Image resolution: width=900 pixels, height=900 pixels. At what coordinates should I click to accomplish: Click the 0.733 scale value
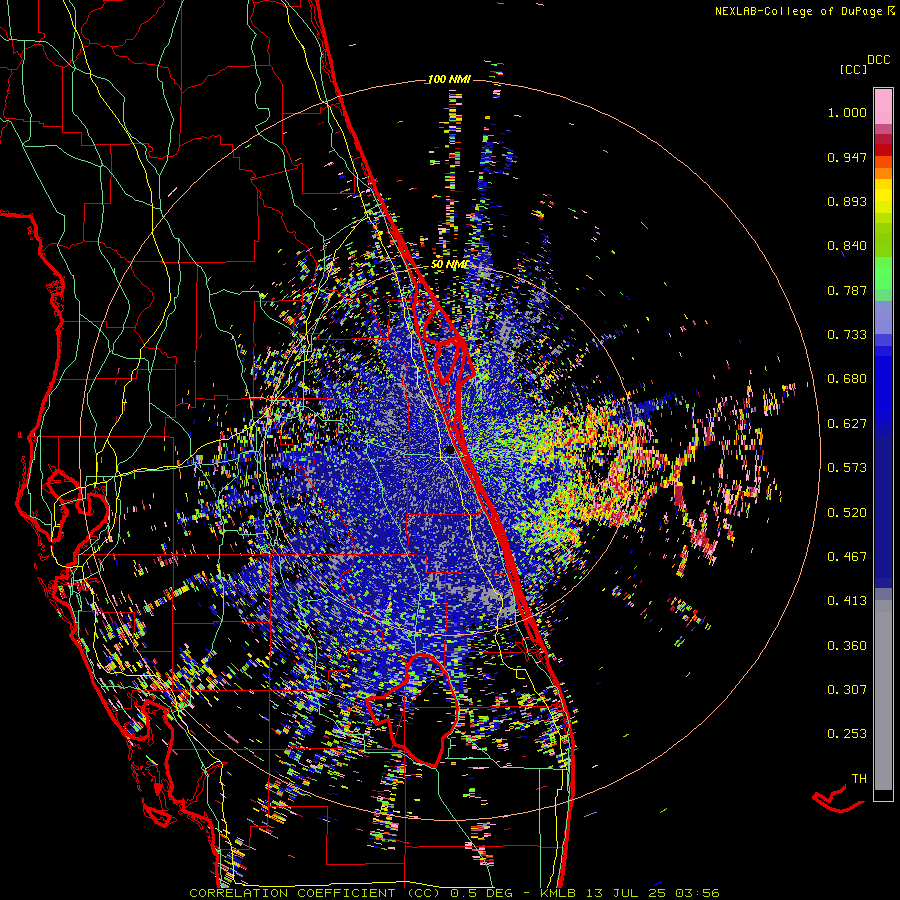pyautogui.click(x=847, y=335)
